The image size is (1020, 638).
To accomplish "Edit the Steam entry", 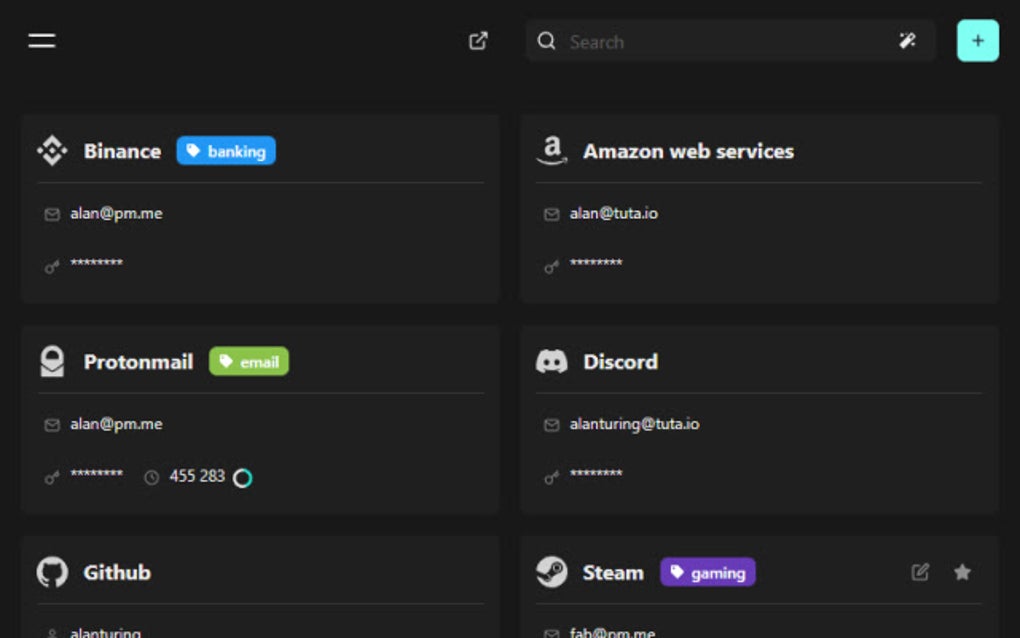I will (x=920, y=571).
